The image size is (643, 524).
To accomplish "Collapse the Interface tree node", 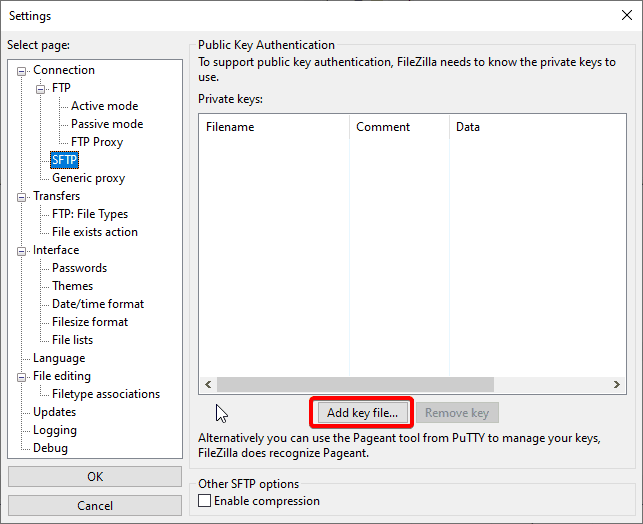I will click(23, 250).
